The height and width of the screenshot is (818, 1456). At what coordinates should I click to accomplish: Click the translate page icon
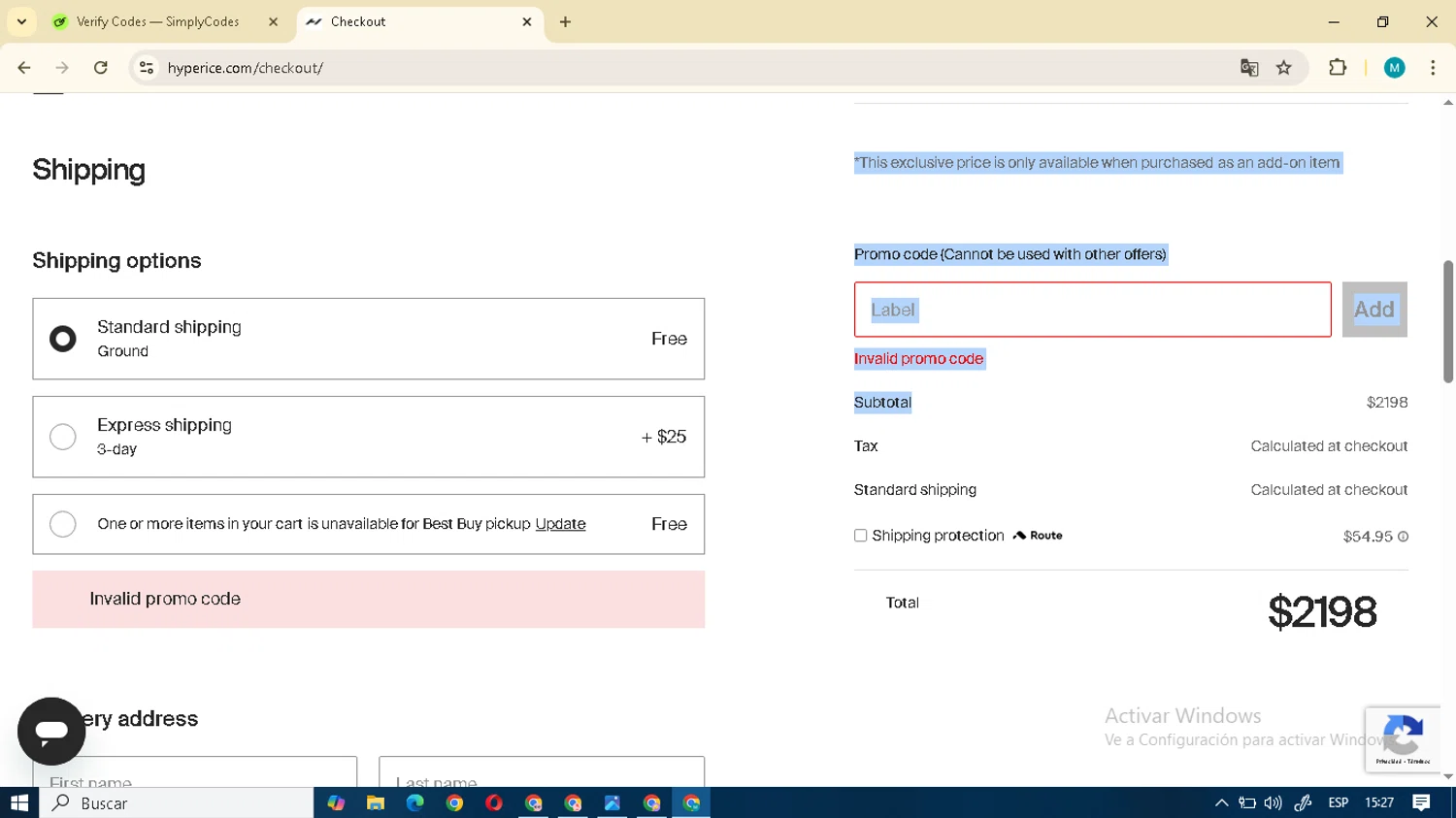click(x=1249, y=68)
